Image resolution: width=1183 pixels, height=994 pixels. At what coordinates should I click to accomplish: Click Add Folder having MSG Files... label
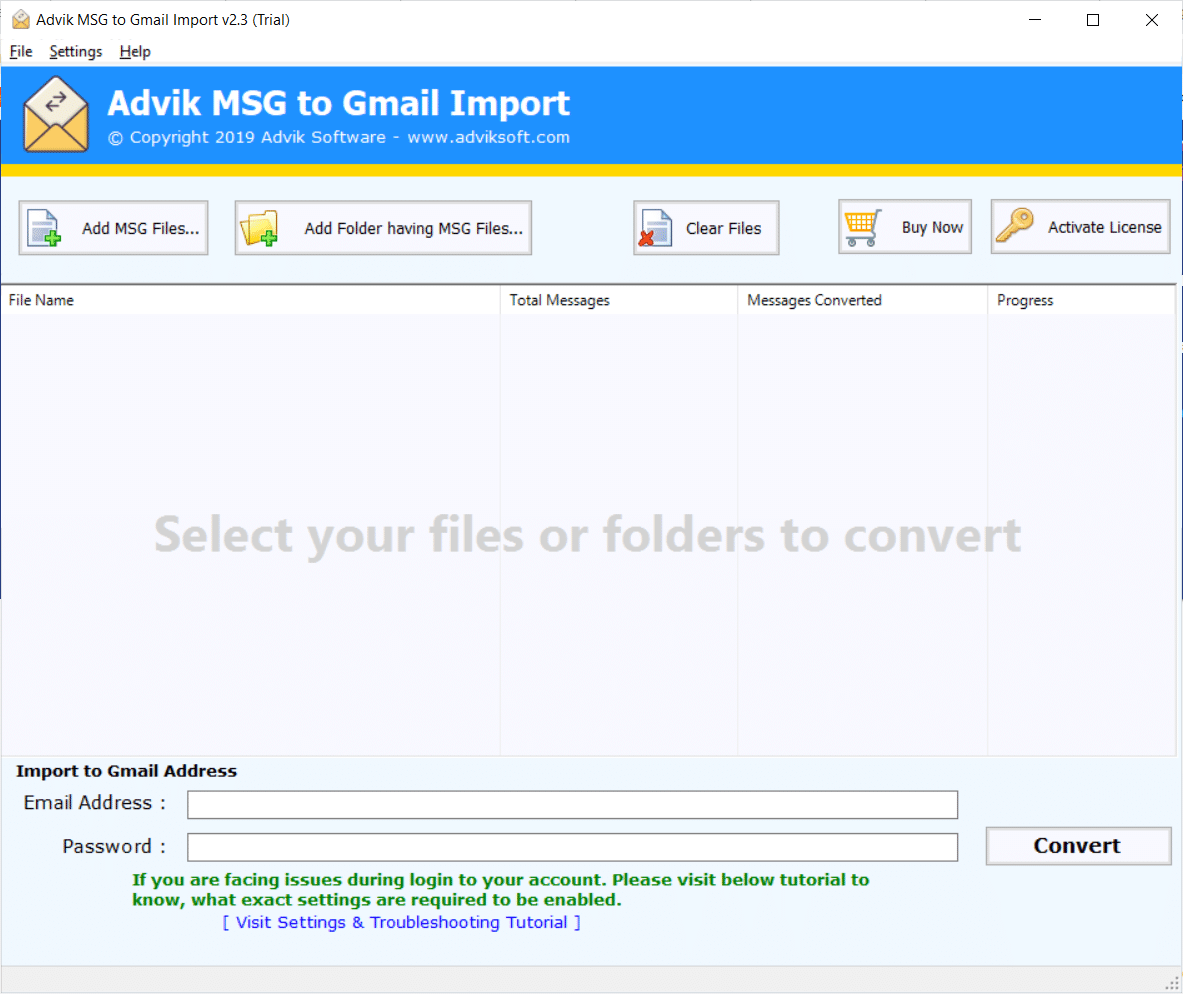[x=413, y=228]
